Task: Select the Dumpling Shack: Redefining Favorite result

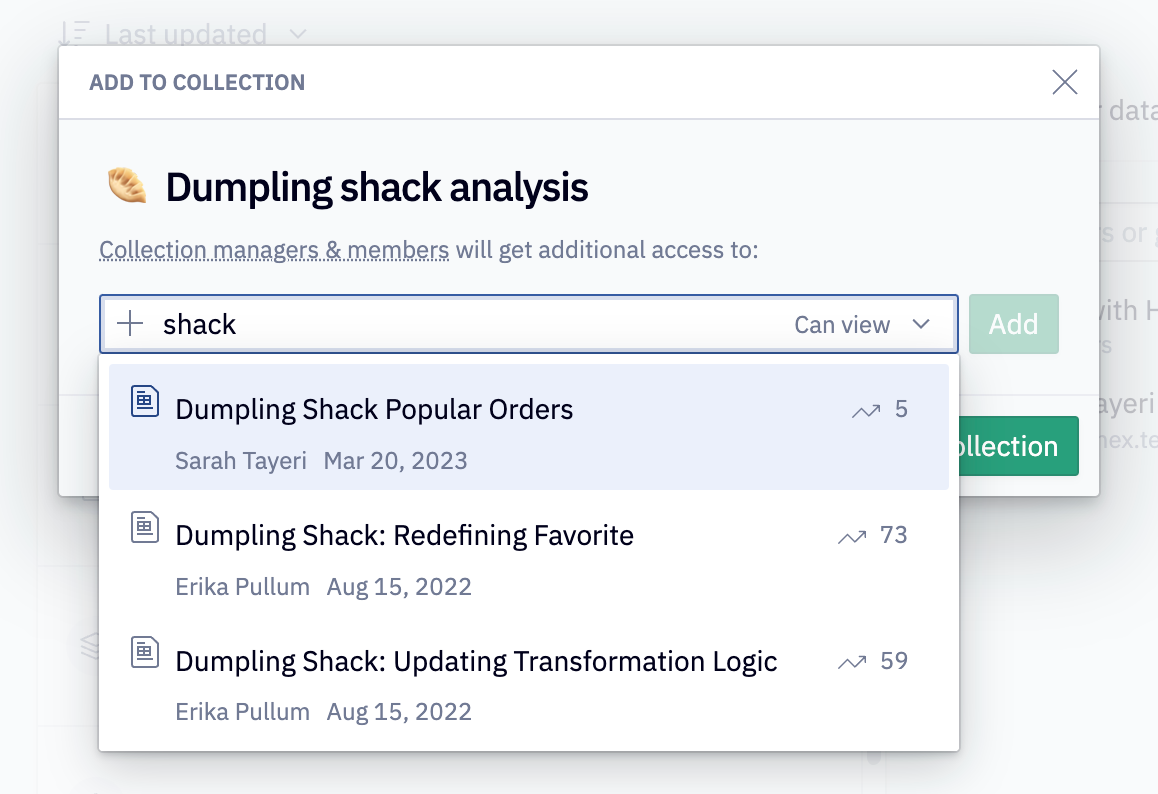Action: (404, 535)
